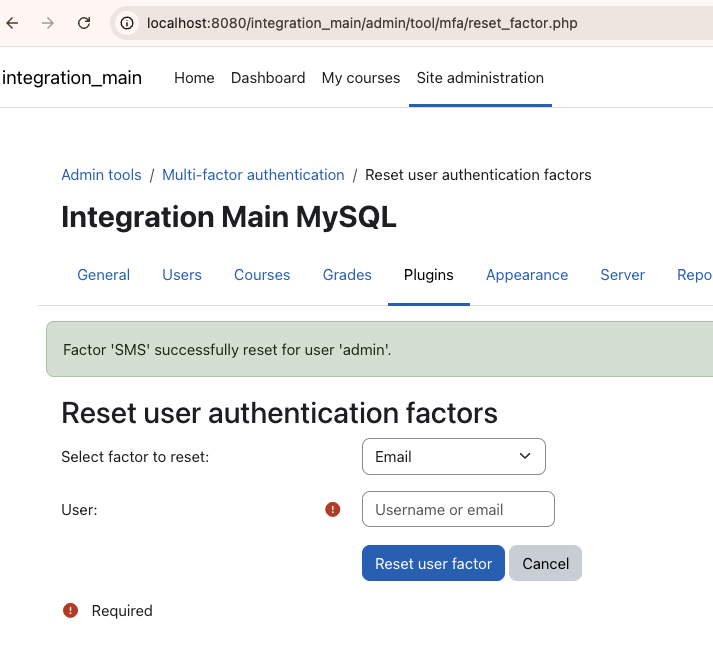Click the Reset user factor button
713x649 pixels.
(433, 563)
